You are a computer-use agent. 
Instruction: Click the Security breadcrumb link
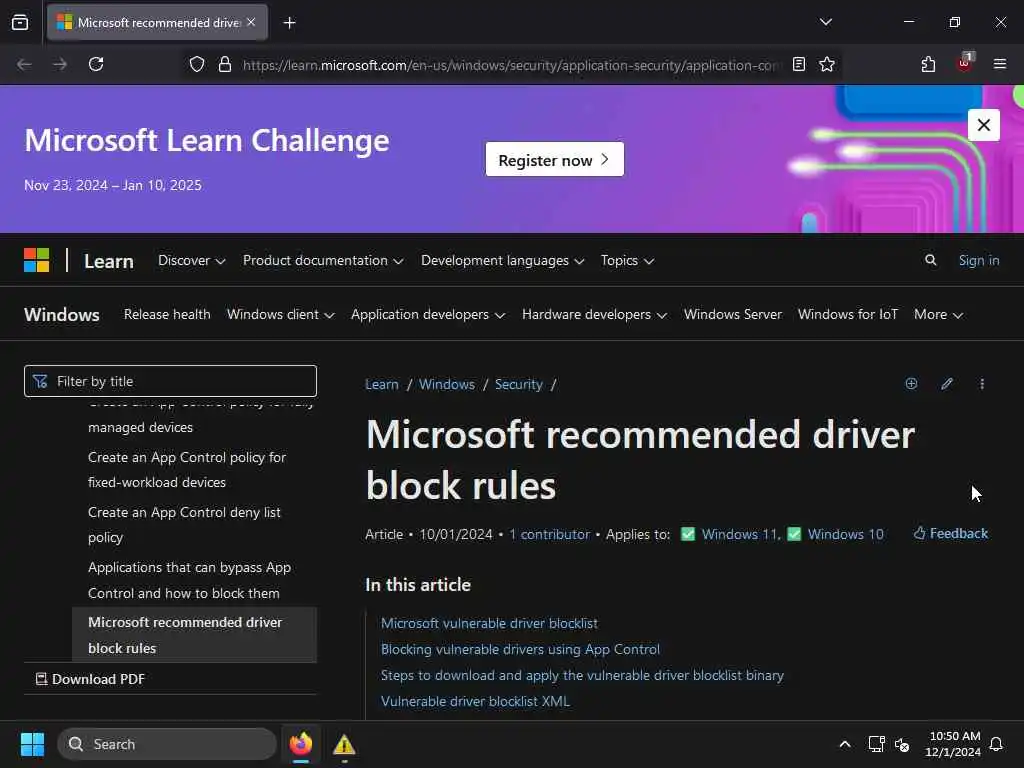[x=519, y=385]
